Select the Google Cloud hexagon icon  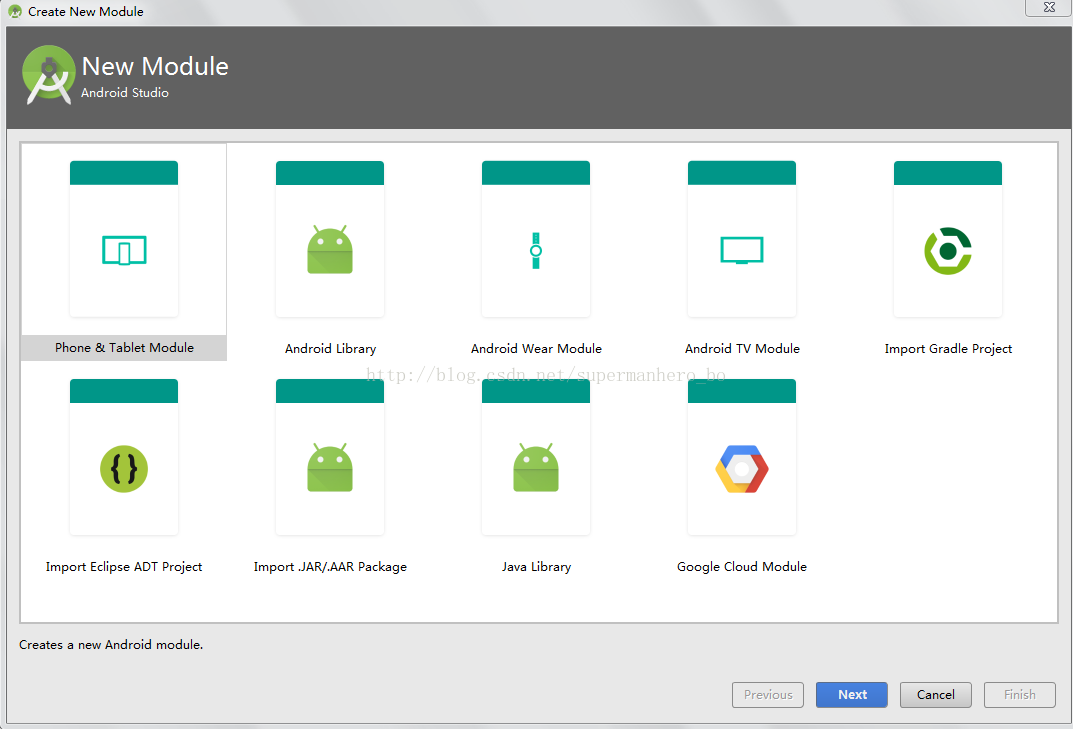pyautogui.click(x=742, y=469)
